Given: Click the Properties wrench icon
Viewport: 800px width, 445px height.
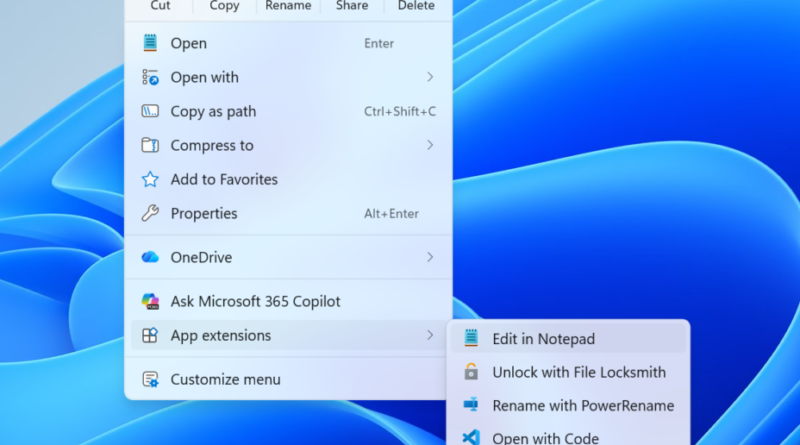Looking at the screenshot, I should 150,213.
